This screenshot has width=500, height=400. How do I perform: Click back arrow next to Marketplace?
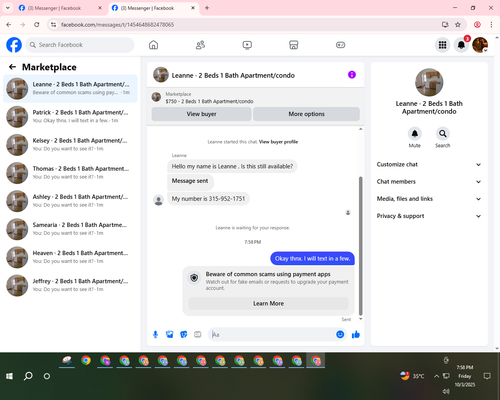coord(12,67)
